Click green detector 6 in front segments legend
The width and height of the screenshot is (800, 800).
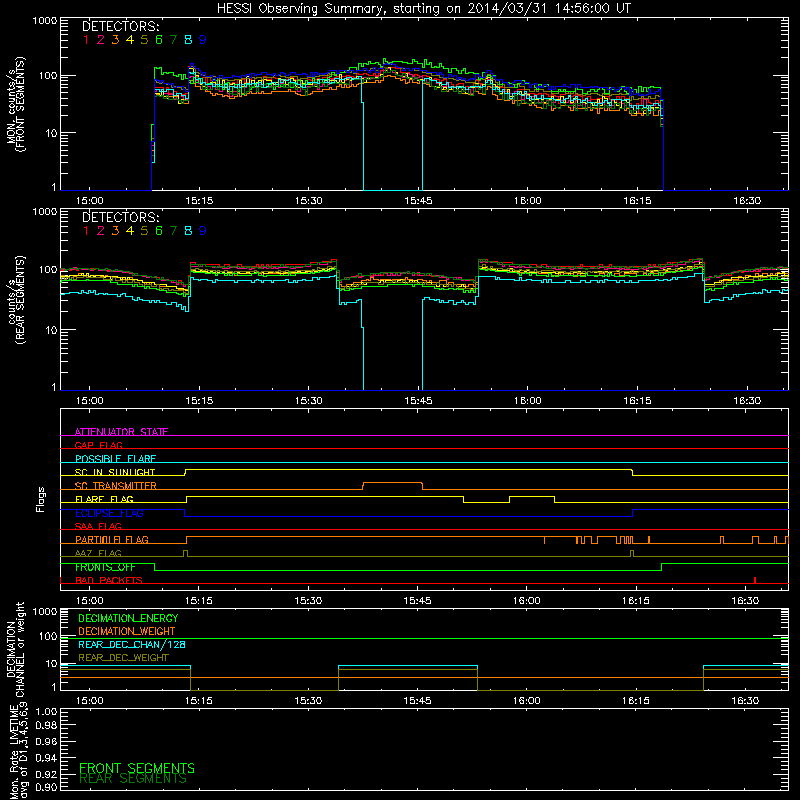pos(159,40)
